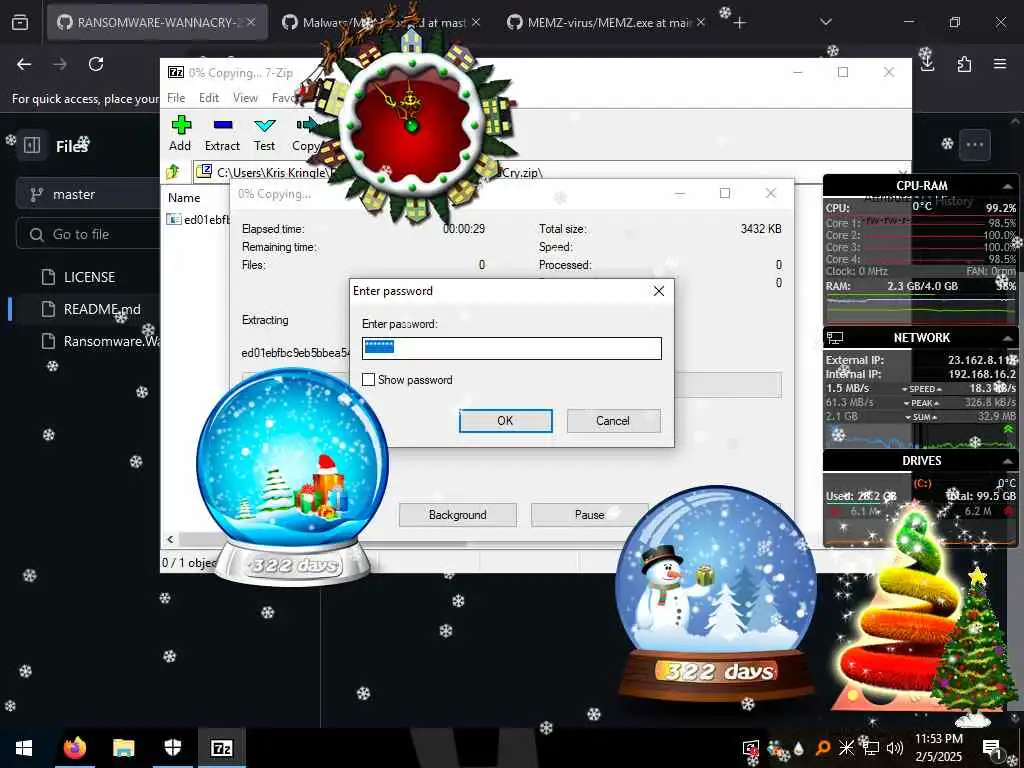Open the Firefox list-all-tabs chevron
Image resolution: width=1024 pixels, height=768 pixels.
point(826,22)
